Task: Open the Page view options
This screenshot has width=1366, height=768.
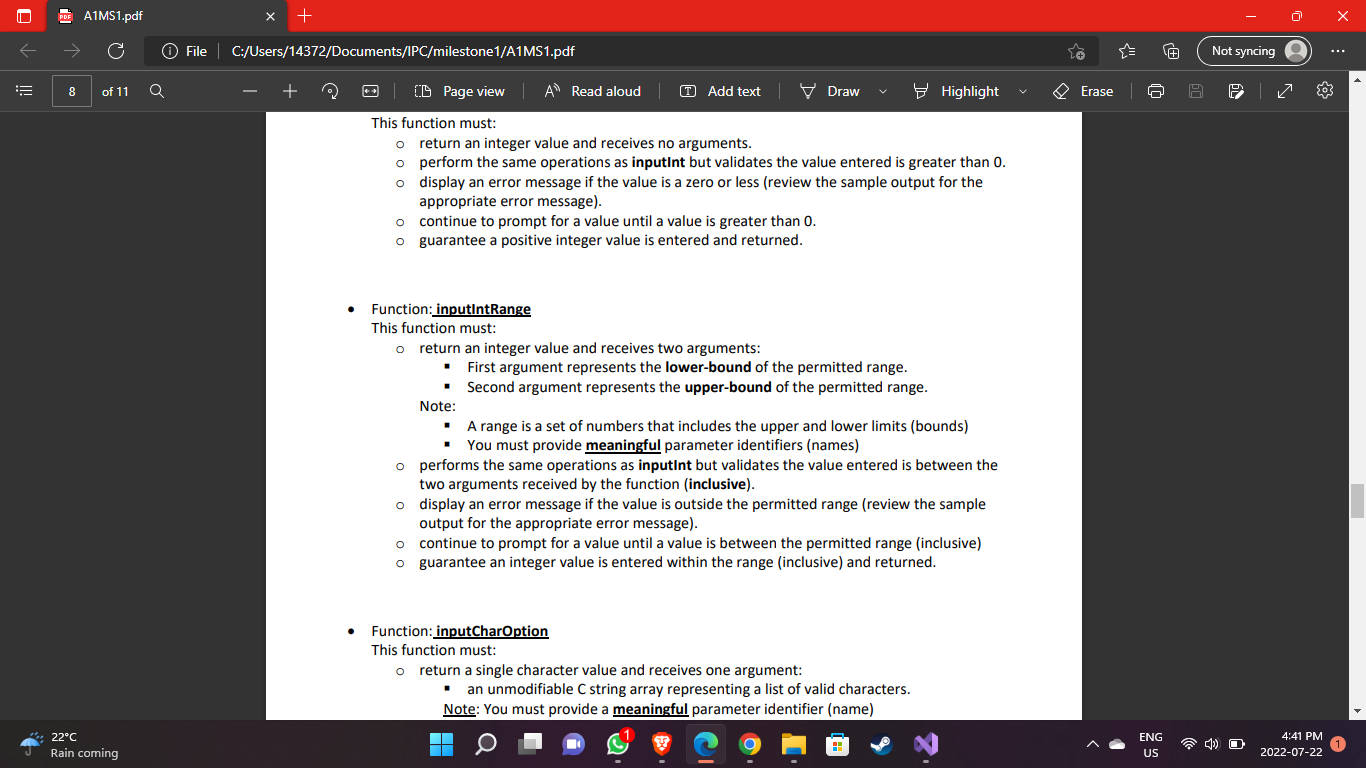Action: point(460,91)
